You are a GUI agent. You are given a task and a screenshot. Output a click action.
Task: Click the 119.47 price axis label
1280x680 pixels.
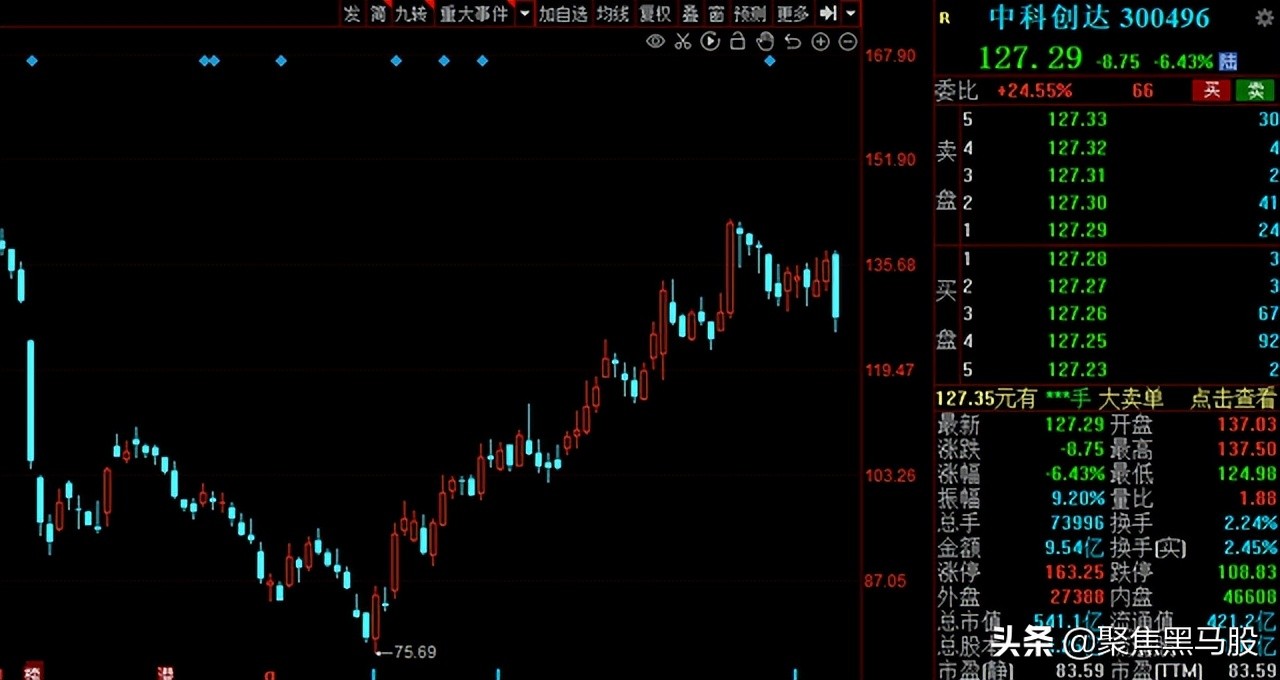[890, 370]
